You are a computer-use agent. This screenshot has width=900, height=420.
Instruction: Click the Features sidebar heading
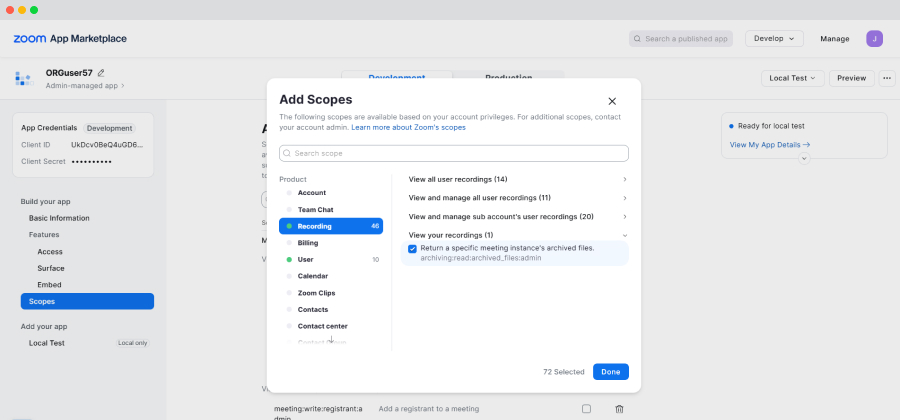coord(44,235)
